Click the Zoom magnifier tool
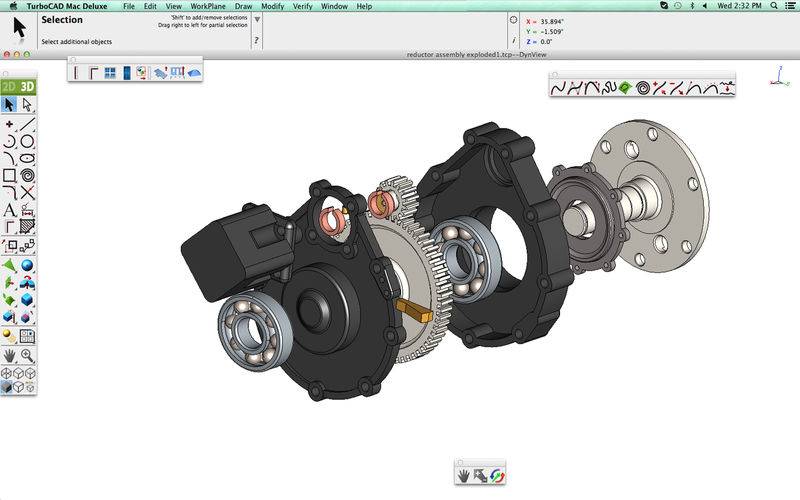800x500 pixels. point(27,355)
